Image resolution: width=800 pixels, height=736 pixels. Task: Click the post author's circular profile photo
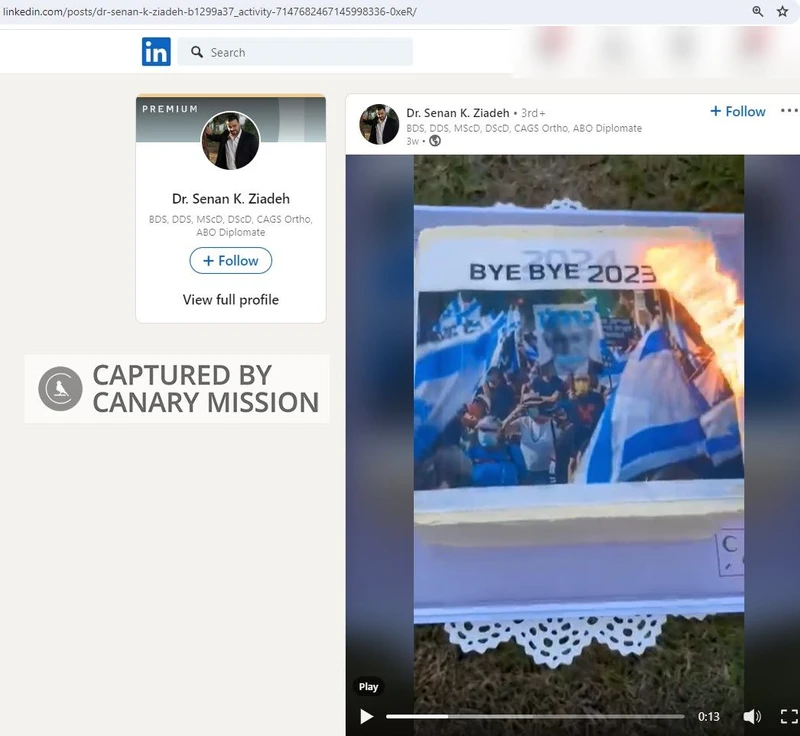tap(379, 124)
